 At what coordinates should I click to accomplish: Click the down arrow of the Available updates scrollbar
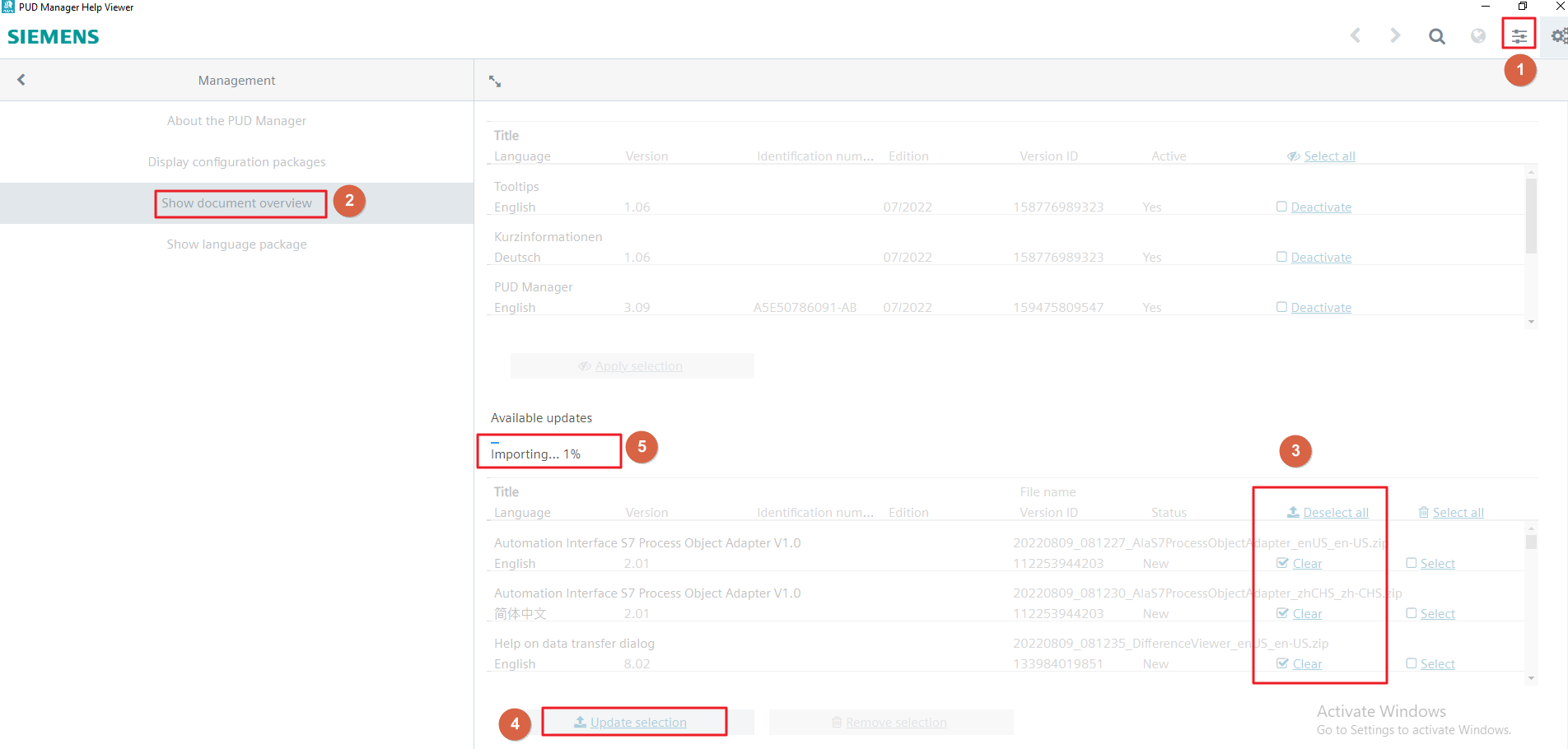pyautogui.click(x=1531, y=678)
